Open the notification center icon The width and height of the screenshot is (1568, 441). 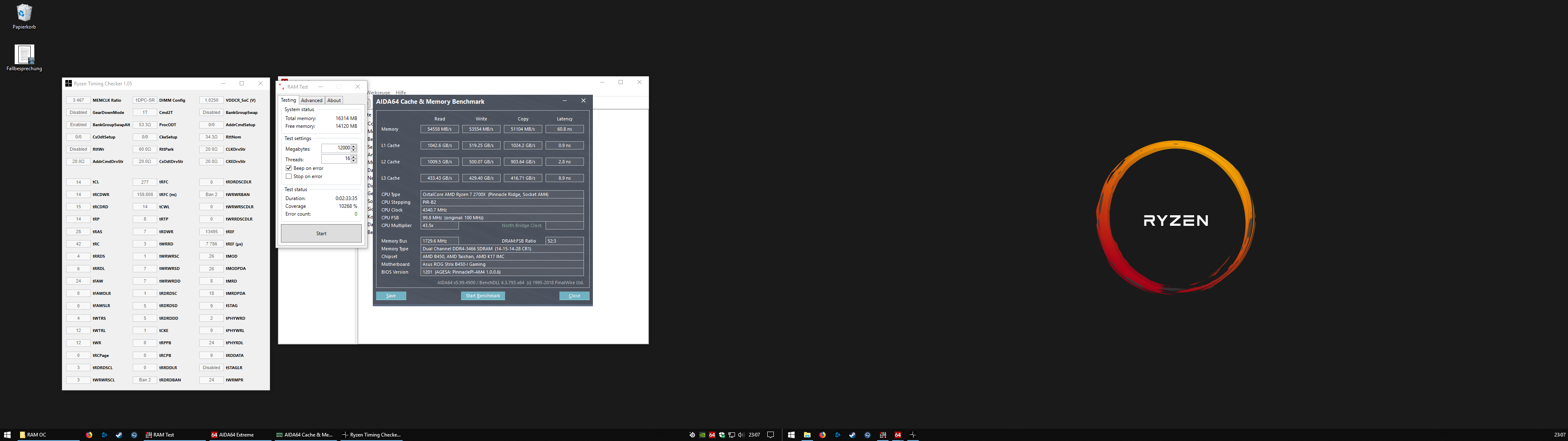(771, 435)
